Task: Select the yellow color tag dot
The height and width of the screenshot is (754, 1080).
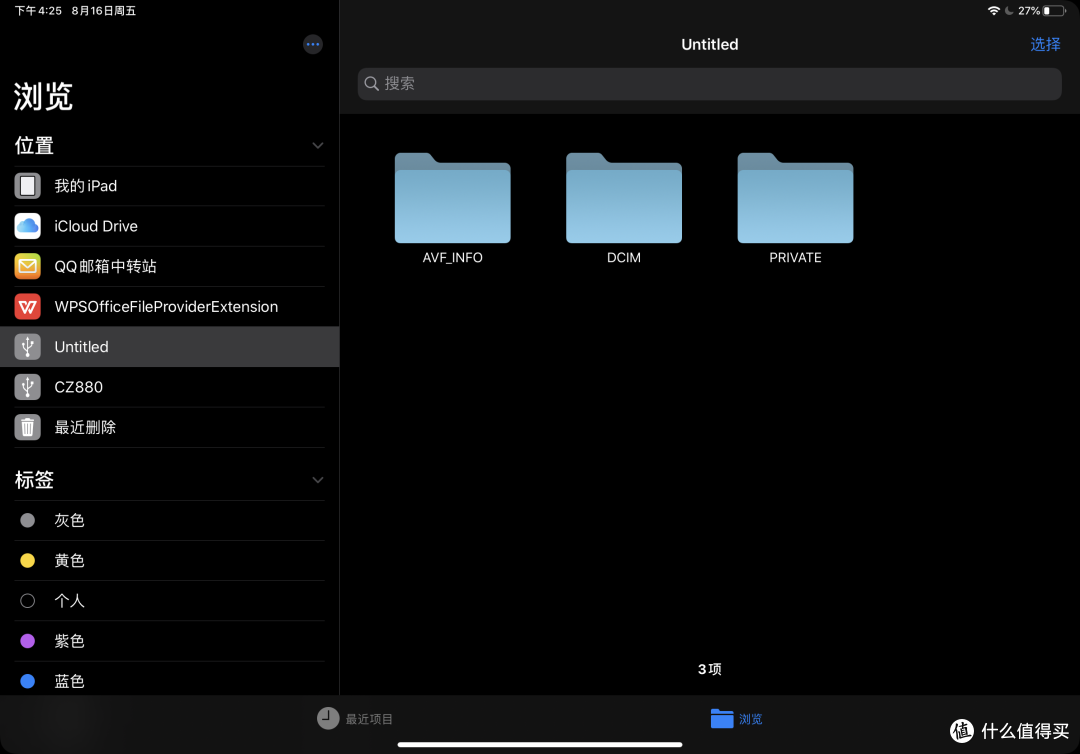Action: [x=28, y=561]
